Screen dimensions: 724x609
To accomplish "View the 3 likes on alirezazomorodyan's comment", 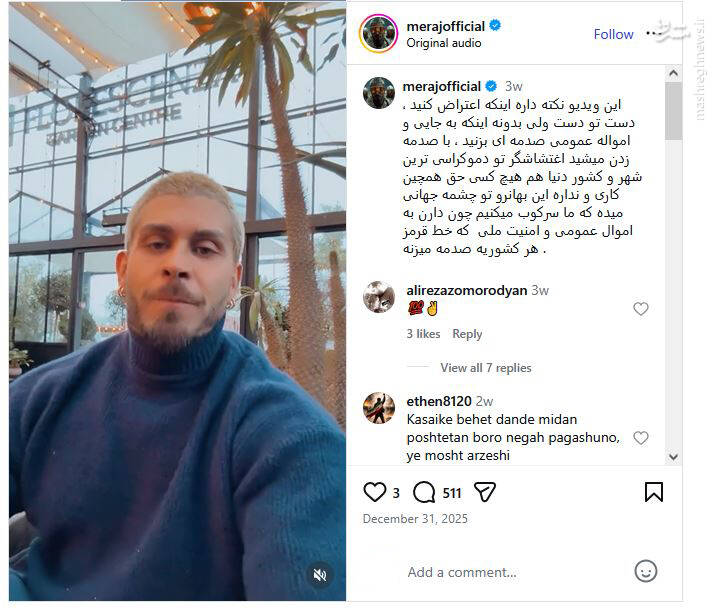I will pos(423,334).
